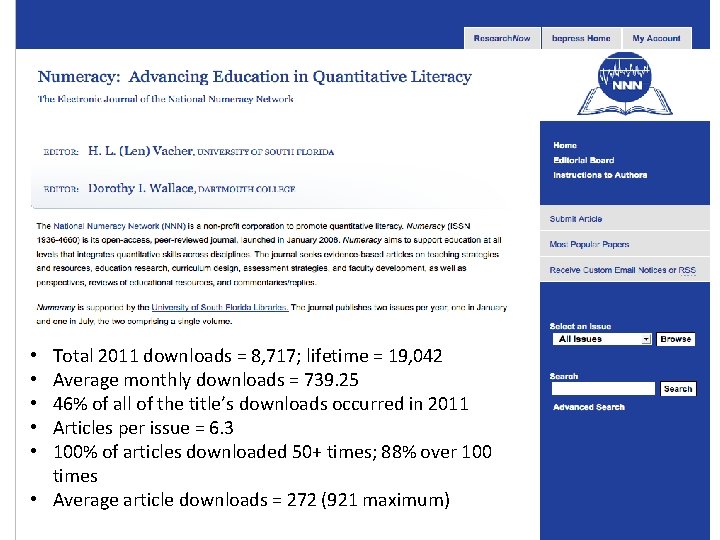Click editor name H. L. (Len) Vacher
Viewport: 720px width, 540px height.
[x=141, y=151]
